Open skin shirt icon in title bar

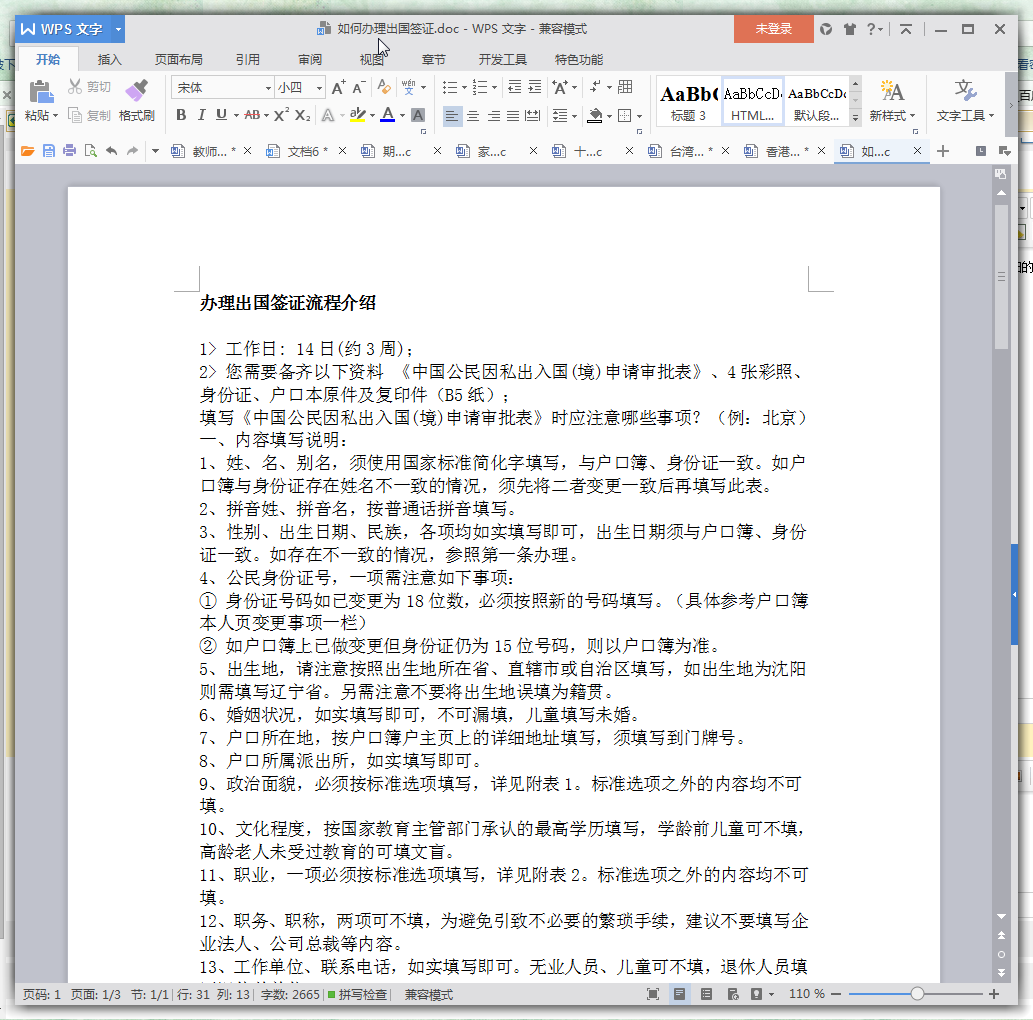click(850, 29)
